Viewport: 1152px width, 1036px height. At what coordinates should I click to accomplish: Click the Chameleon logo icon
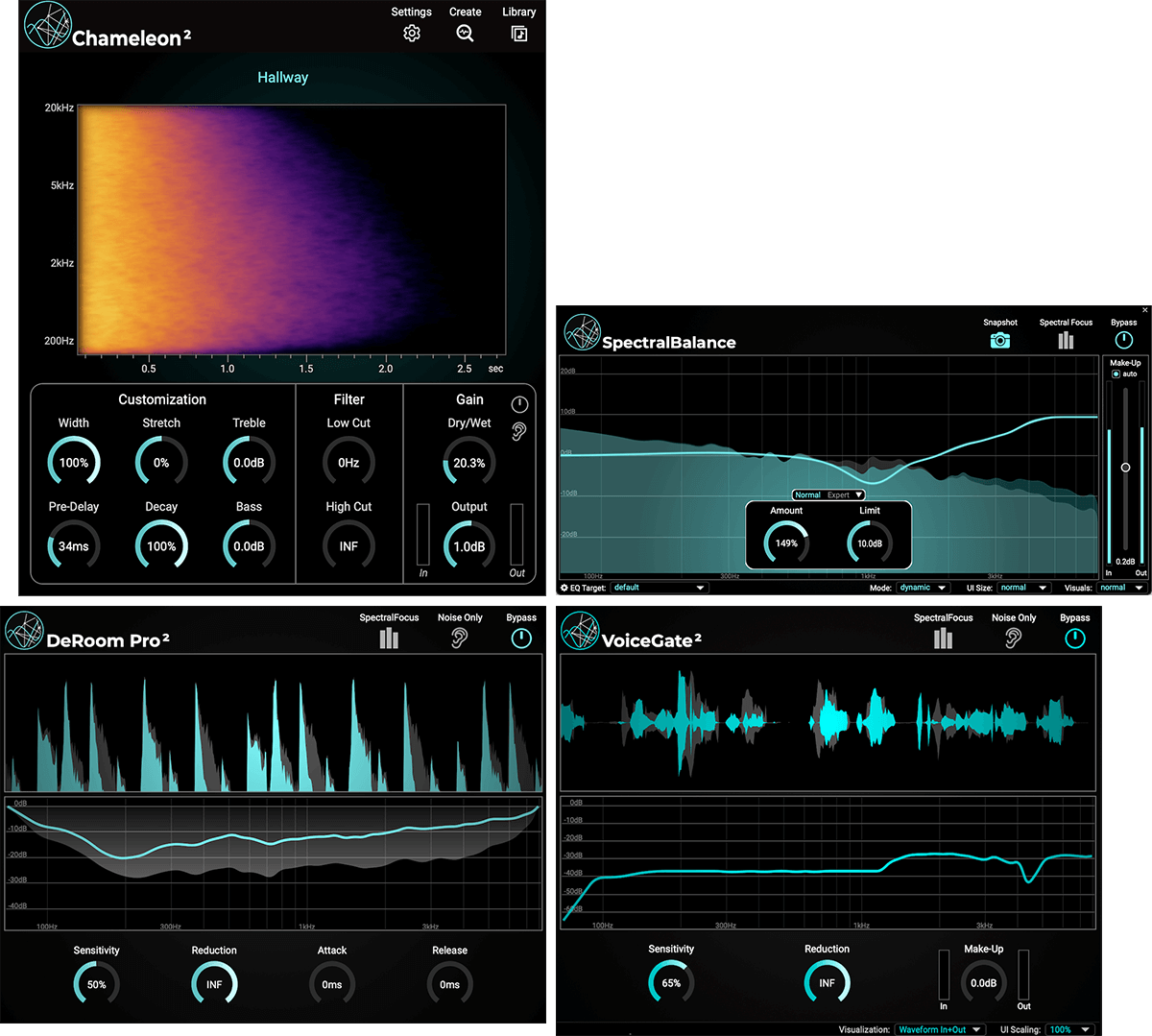pyautogui.click(x=47, y=26)
